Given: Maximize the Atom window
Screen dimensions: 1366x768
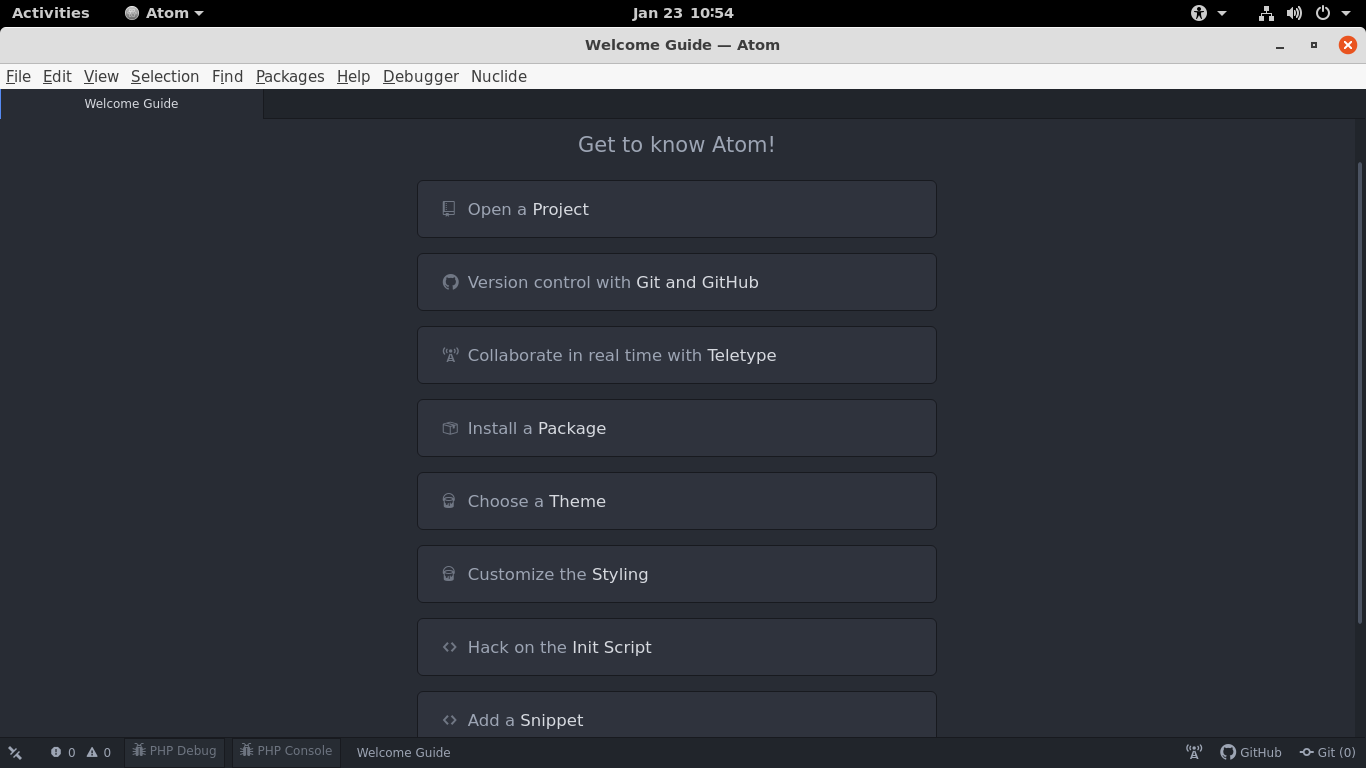Looking at the screenshot, I should click(x=1314, y=45).
